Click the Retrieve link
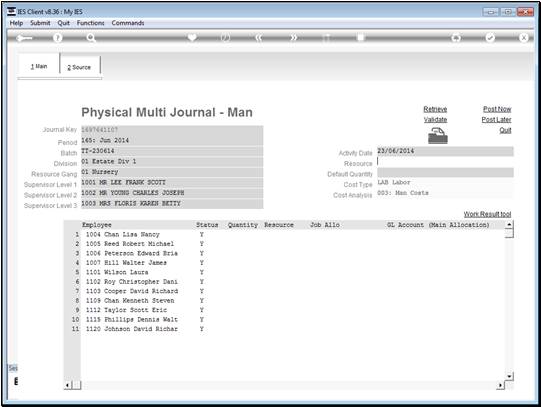The width and height of the screenshot is (541, 407). point(435,109)
